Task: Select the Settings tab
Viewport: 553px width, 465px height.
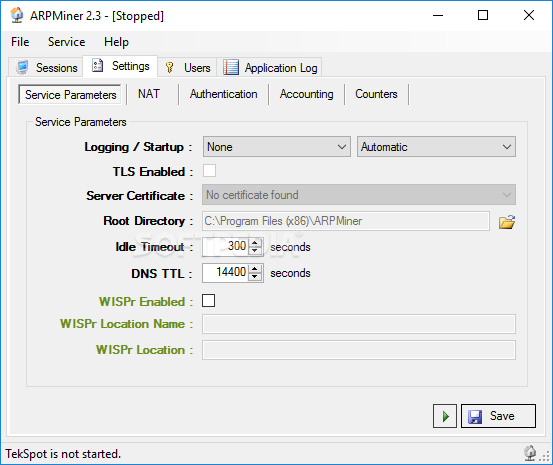Action: tap(120, 66)
